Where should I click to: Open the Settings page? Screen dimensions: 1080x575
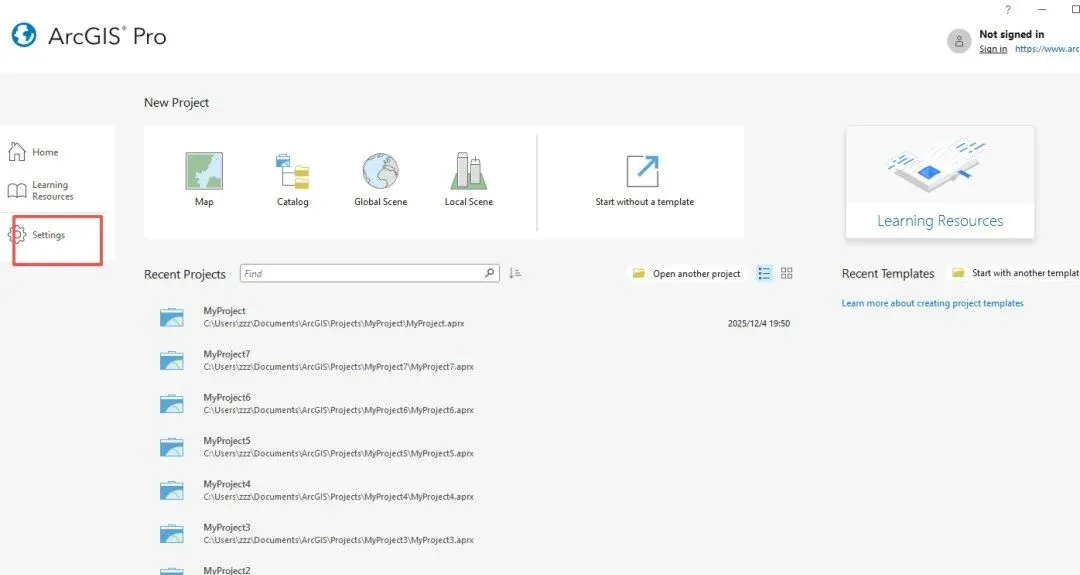(x=37, y=235)
